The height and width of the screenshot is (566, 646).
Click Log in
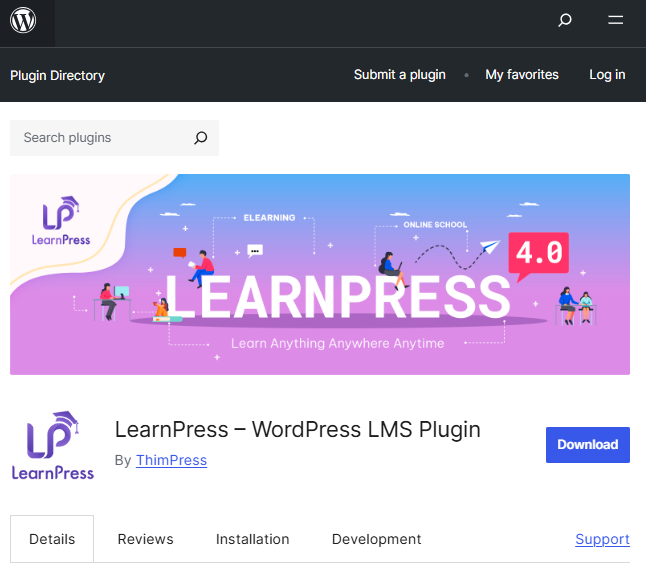pos(607,75)
